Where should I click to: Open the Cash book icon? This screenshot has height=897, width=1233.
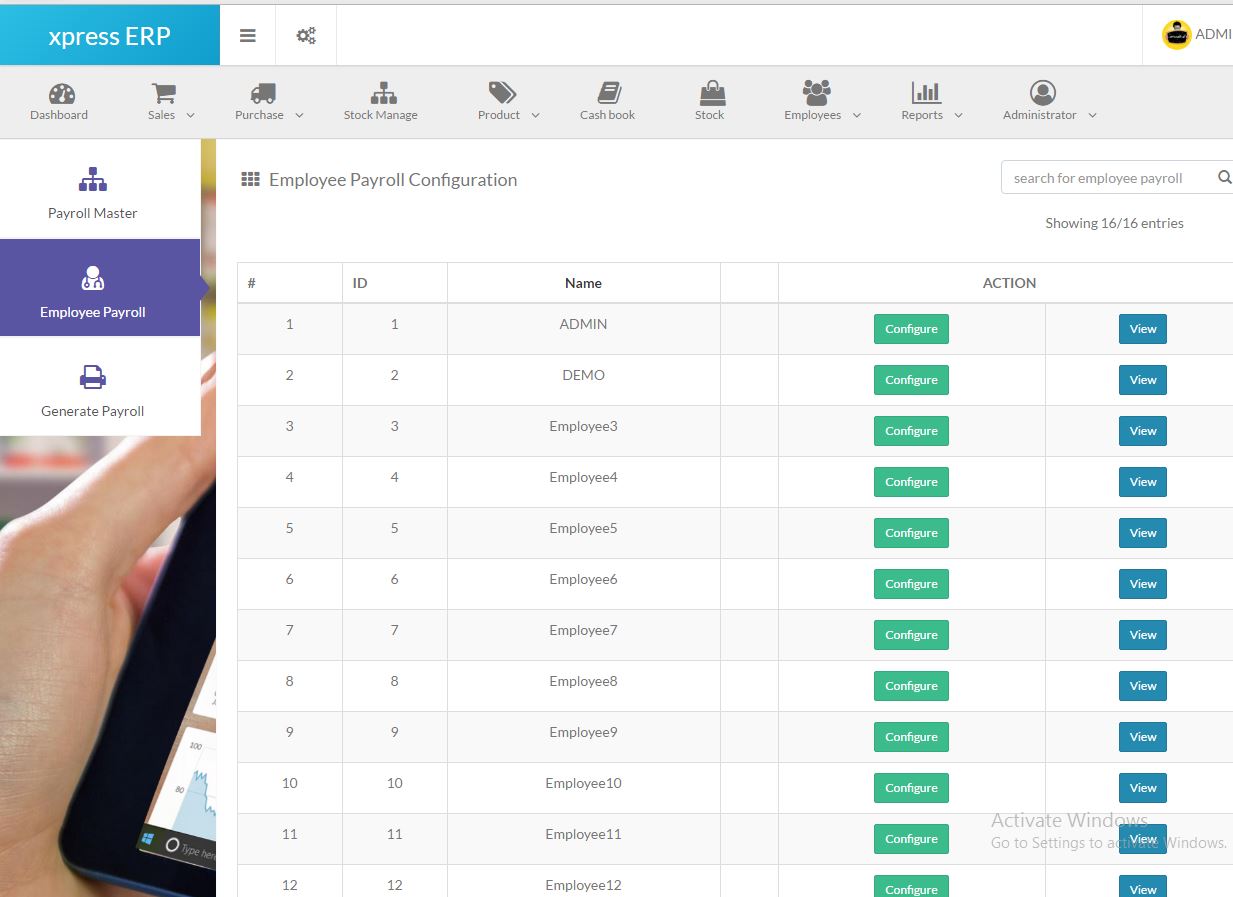pyautogui.click(x=609, y=93)
